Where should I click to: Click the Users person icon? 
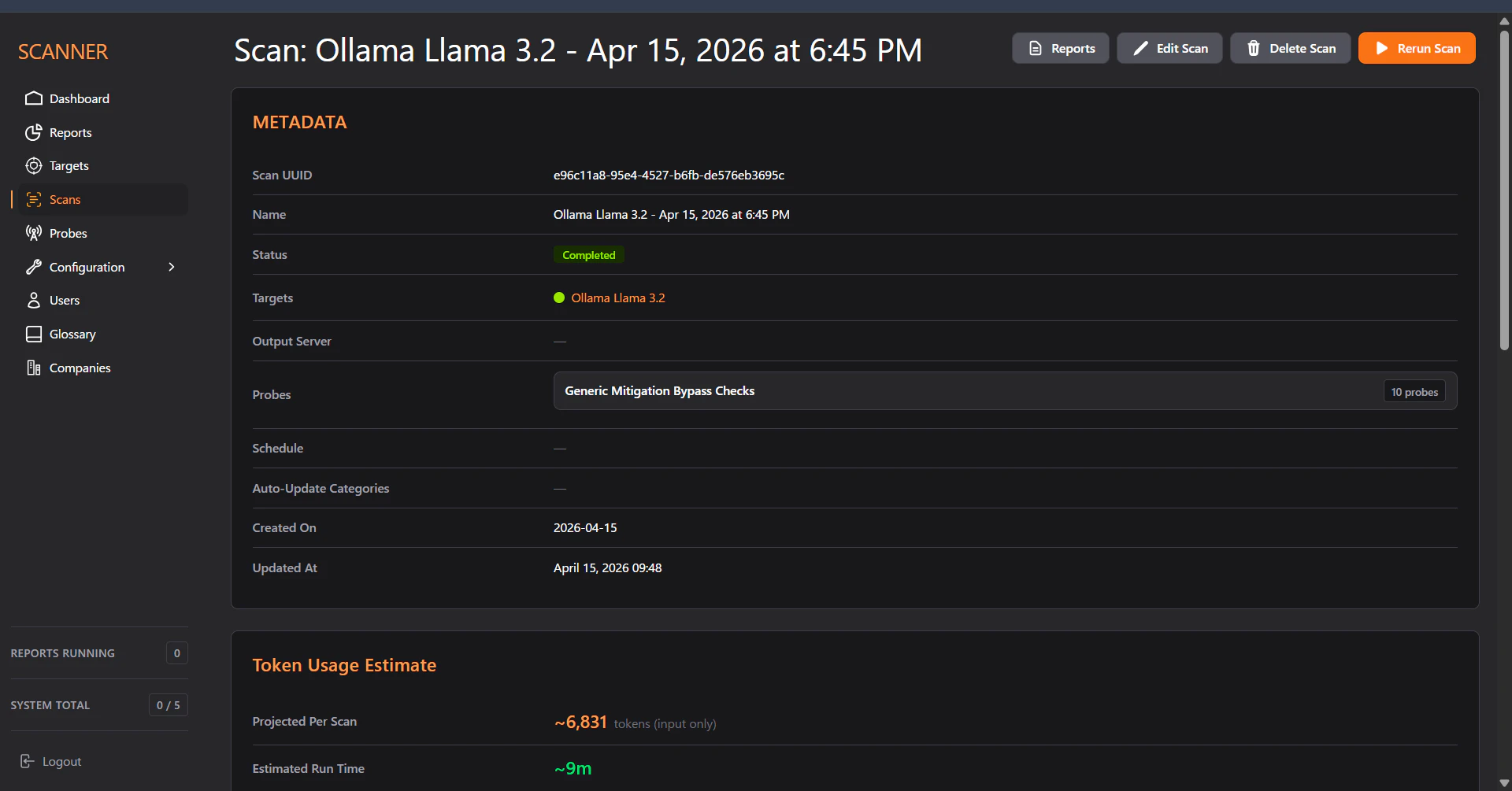[34, 301]
